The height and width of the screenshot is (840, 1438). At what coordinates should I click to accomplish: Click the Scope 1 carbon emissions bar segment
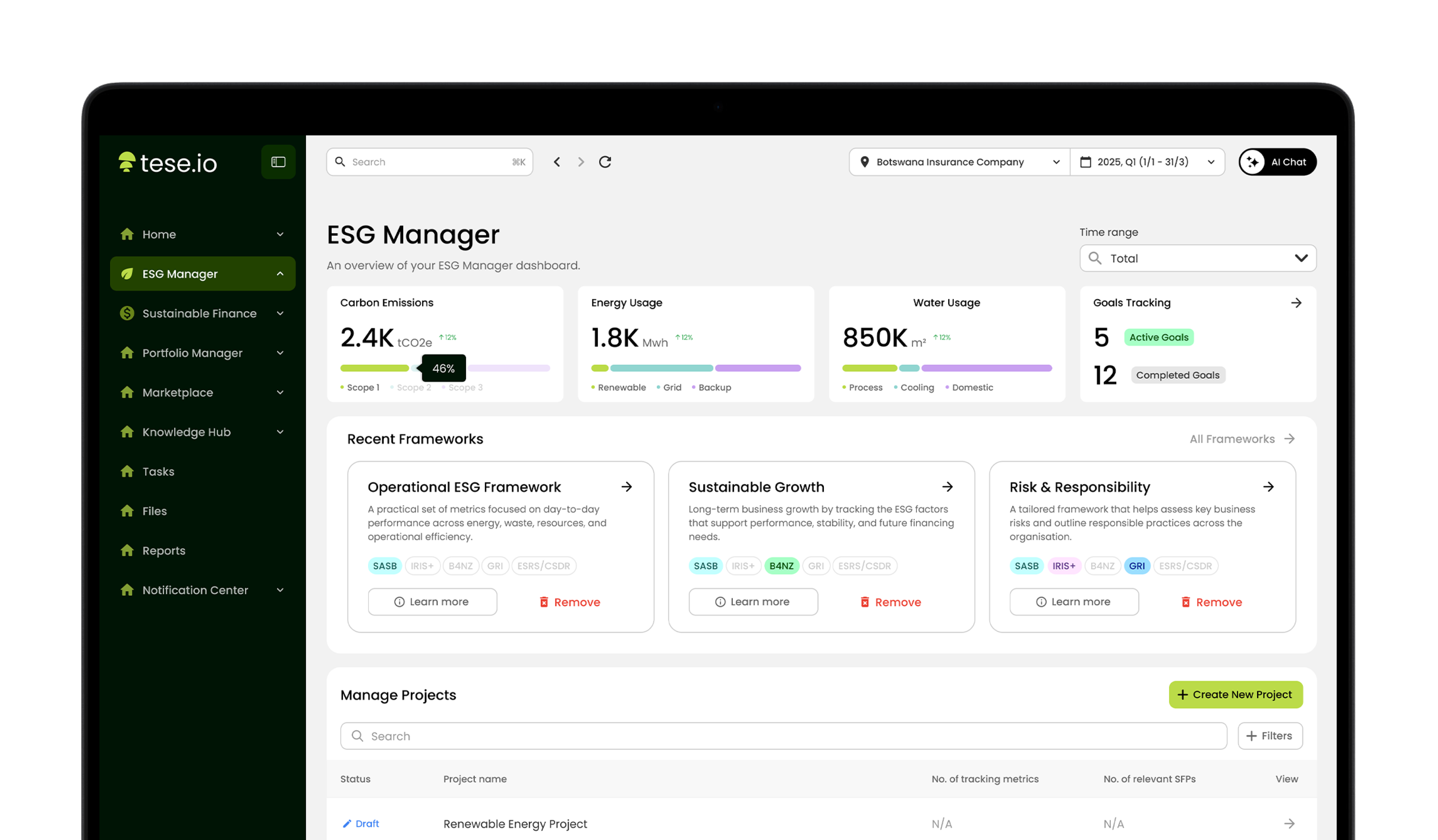(x=374, y=368)
